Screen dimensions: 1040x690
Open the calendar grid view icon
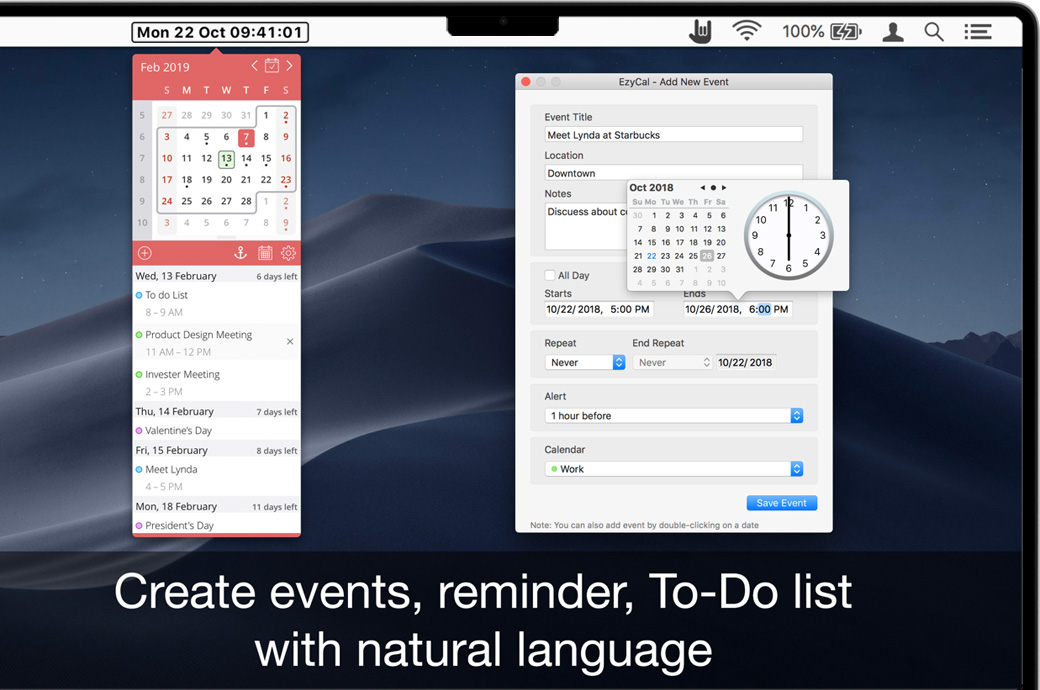[265, 253]
